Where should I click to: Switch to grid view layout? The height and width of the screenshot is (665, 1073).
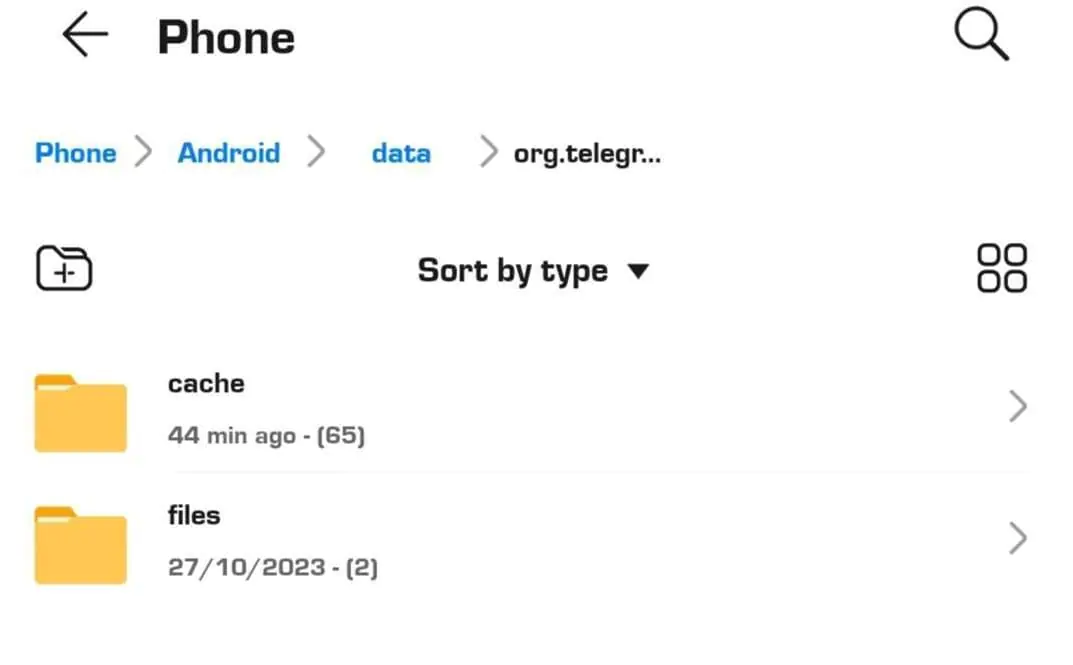point(1002,268)
